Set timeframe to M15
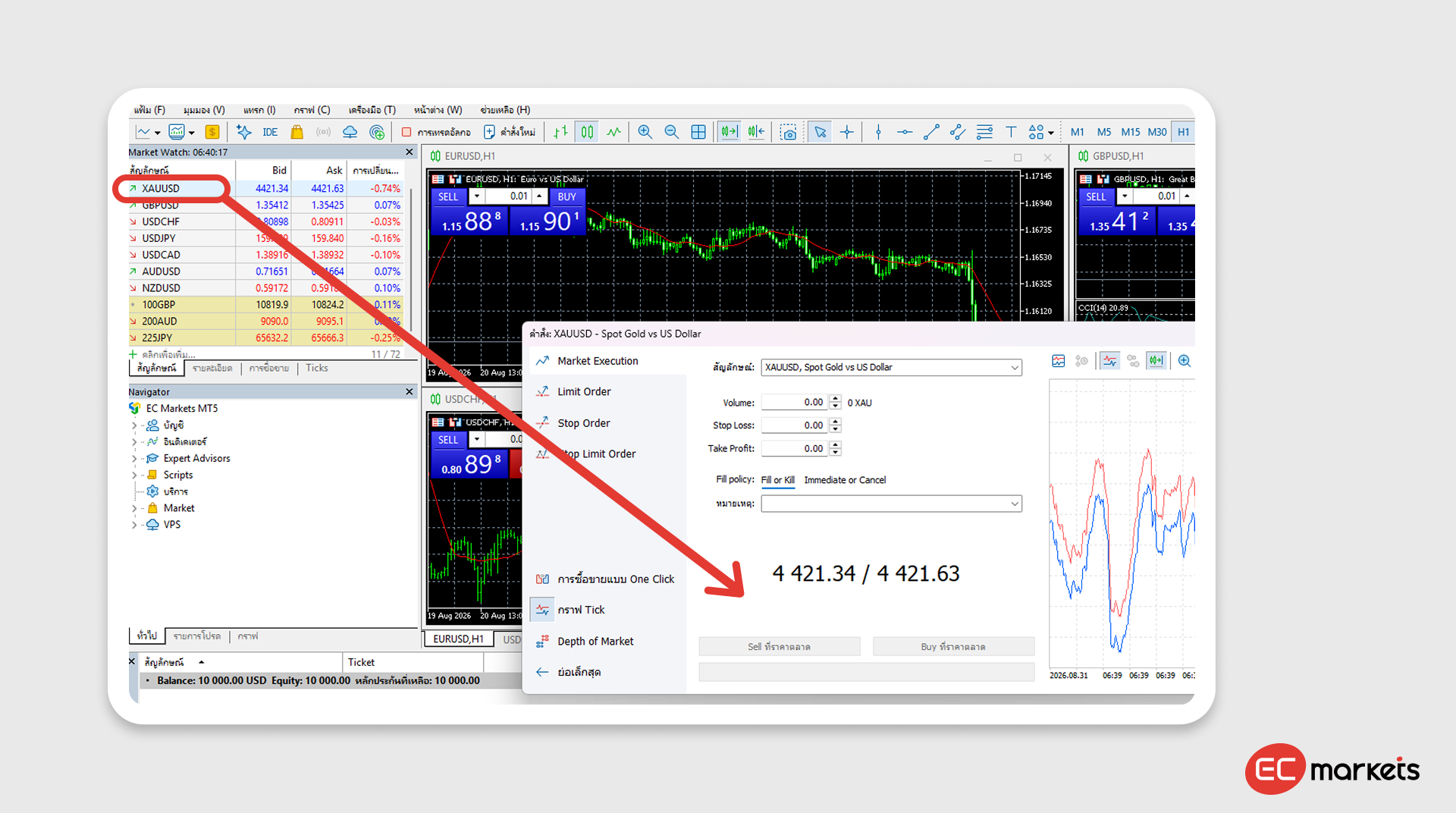This screenshot has height=813, width=1456. [1130, 132]
